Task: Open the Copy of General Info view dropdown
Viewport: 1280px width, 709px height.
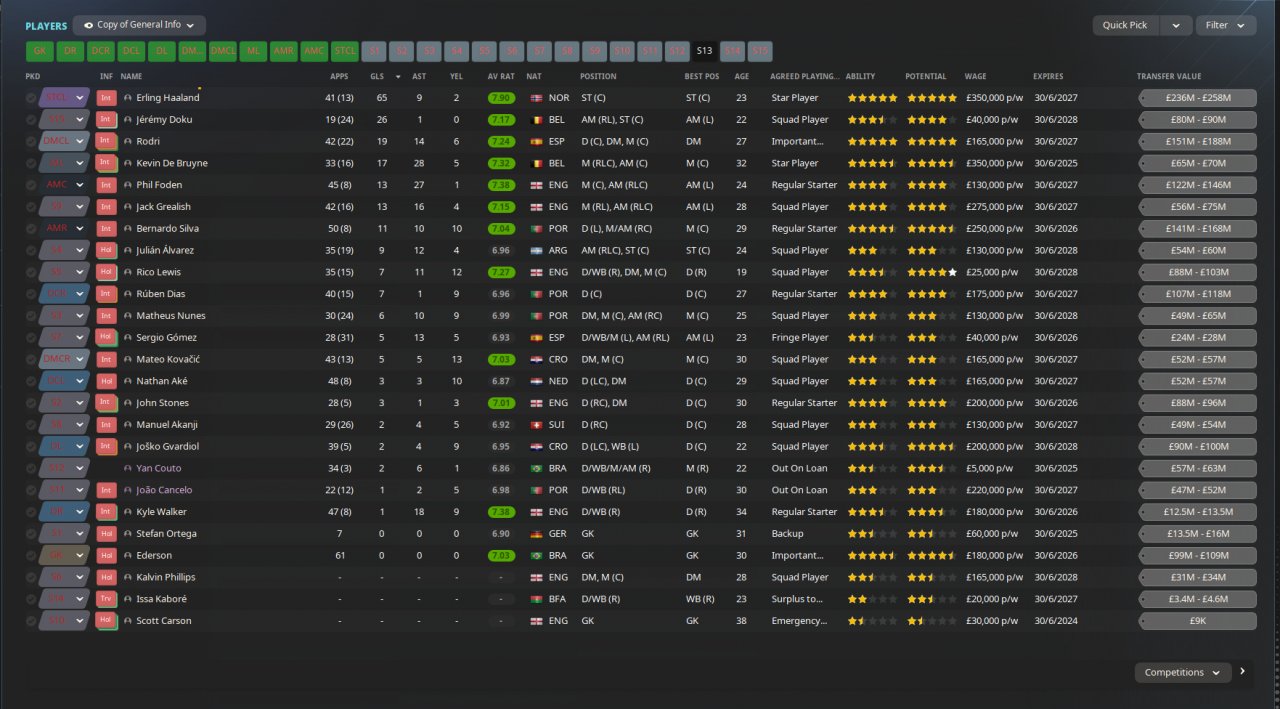Action: [x=139, y=26]
